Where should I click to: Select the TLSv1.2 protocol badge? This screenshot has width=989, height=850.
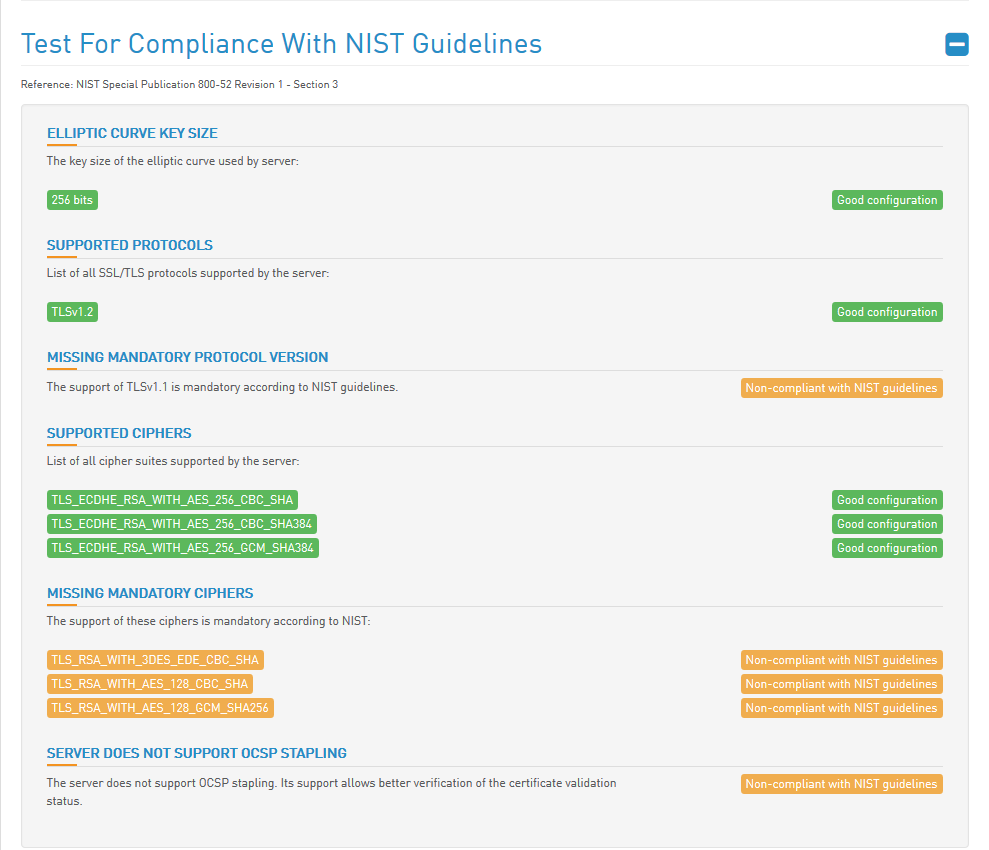tap(72, 312)
